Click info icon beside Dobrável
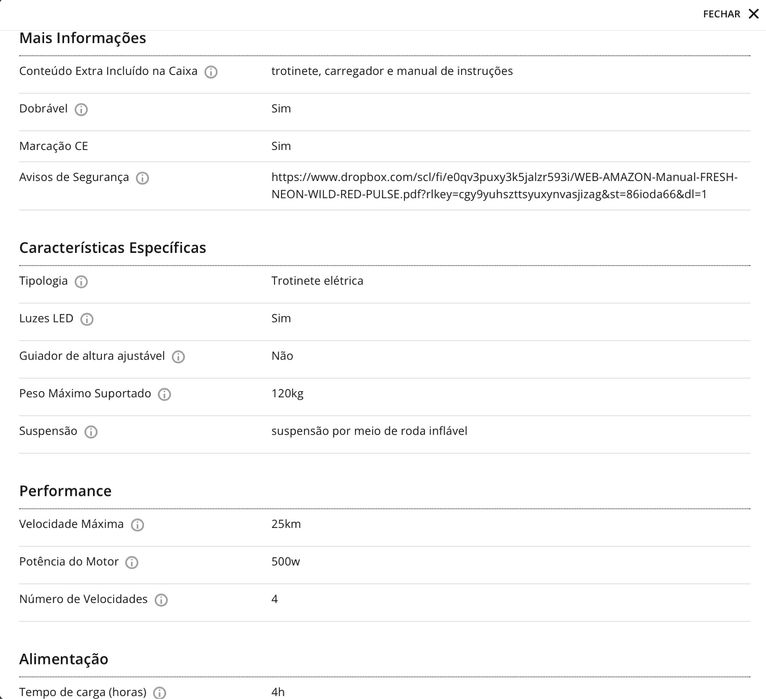This screenshot has height=699, width=766. pyautogui.click(x=81, y=109)
